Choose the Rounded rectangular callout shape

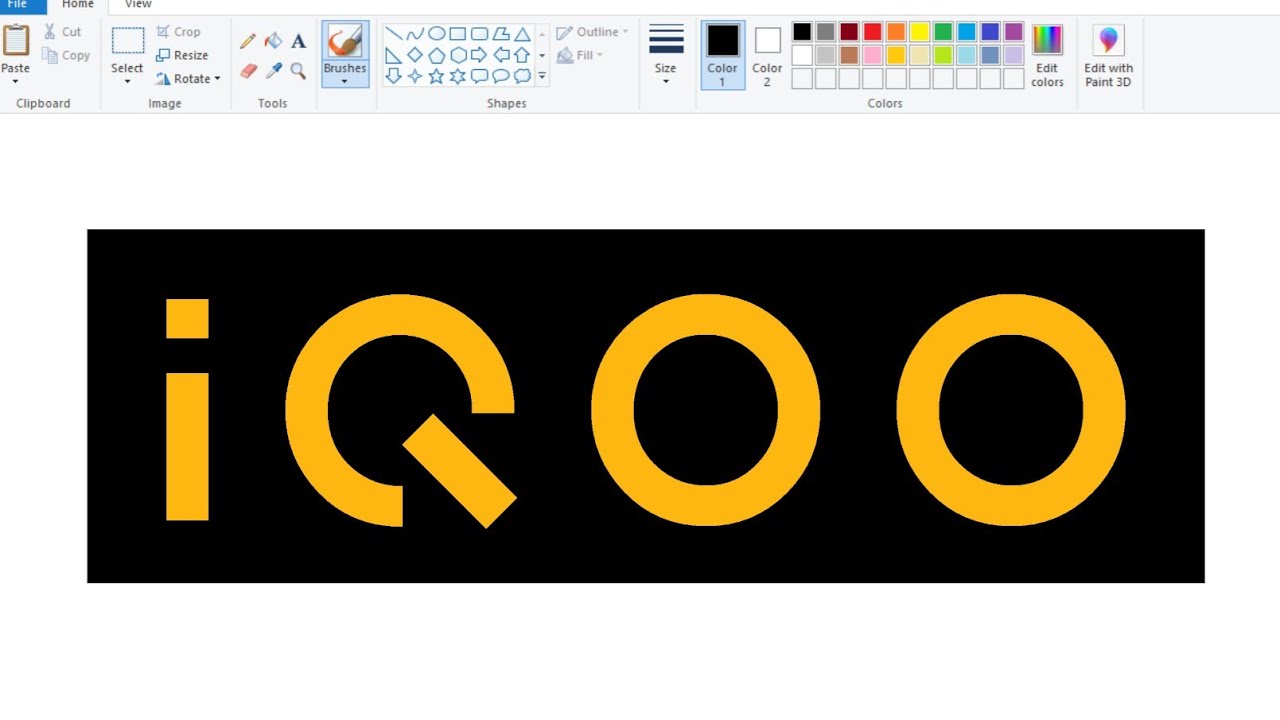click(x=479, y=76)
